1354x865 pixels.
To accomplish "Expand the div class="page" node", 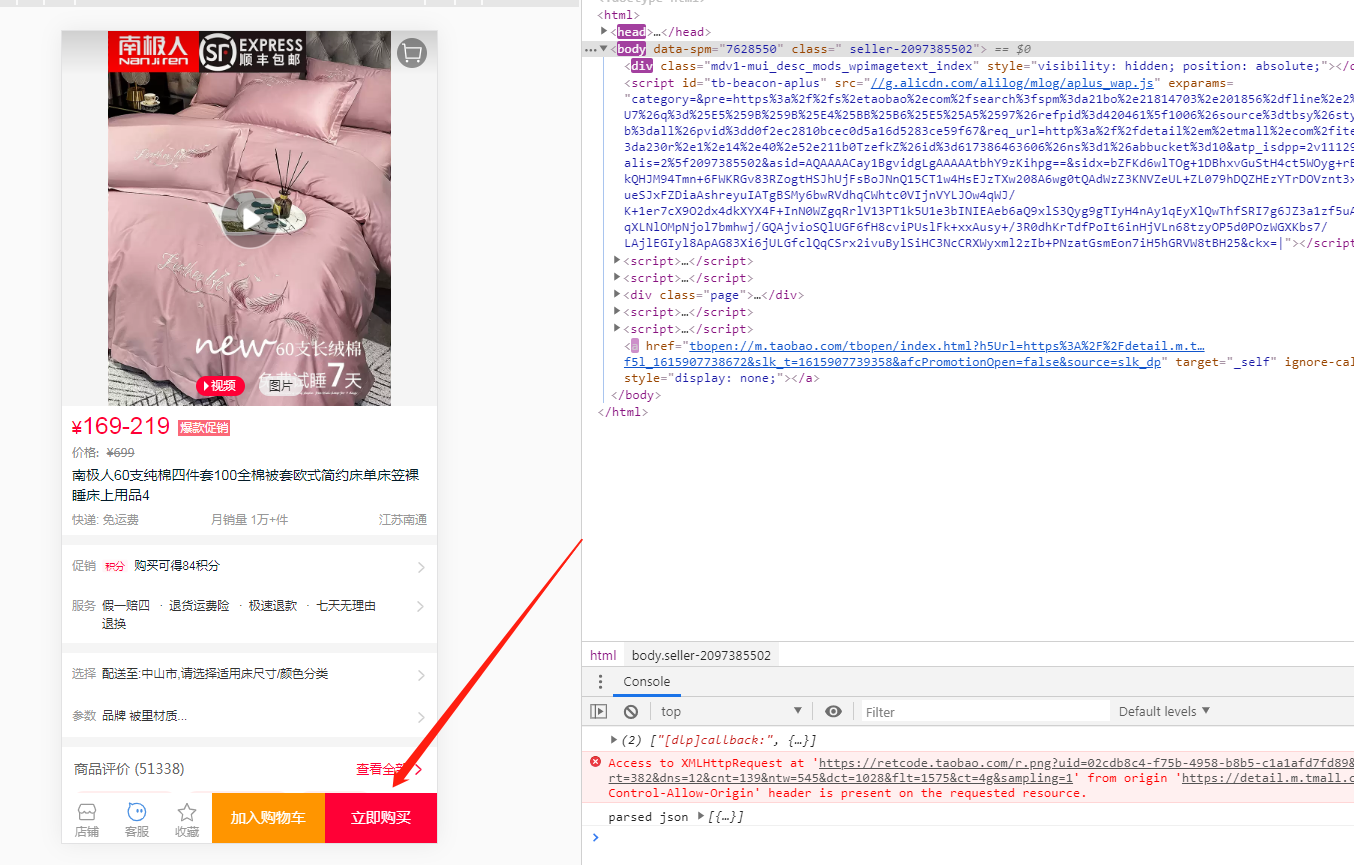I will click(x=618, y=295).
